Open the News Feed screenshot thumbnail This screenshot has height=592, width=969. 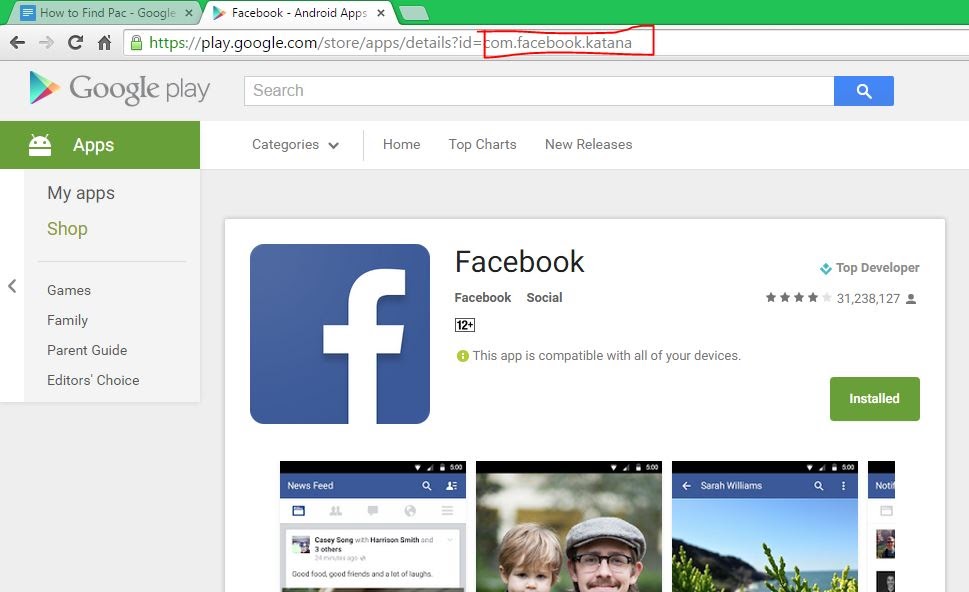(x=373, y=526)
